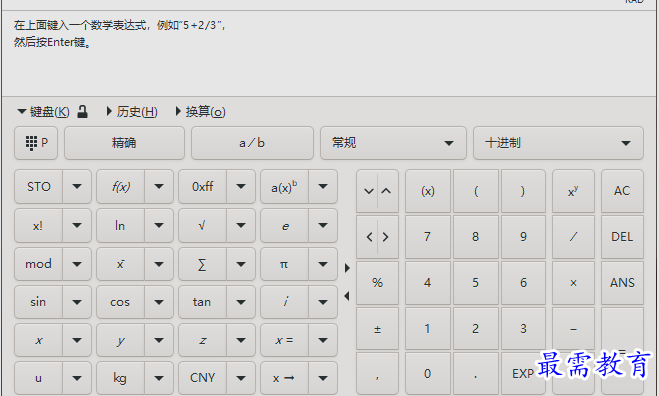Click the CNY currency button

click(x=203, y=378)
